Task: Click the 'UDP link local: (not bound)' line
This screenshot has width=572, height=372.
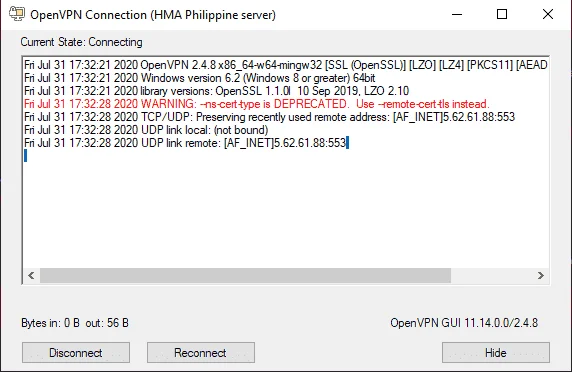Action: [x=146, y=130]
